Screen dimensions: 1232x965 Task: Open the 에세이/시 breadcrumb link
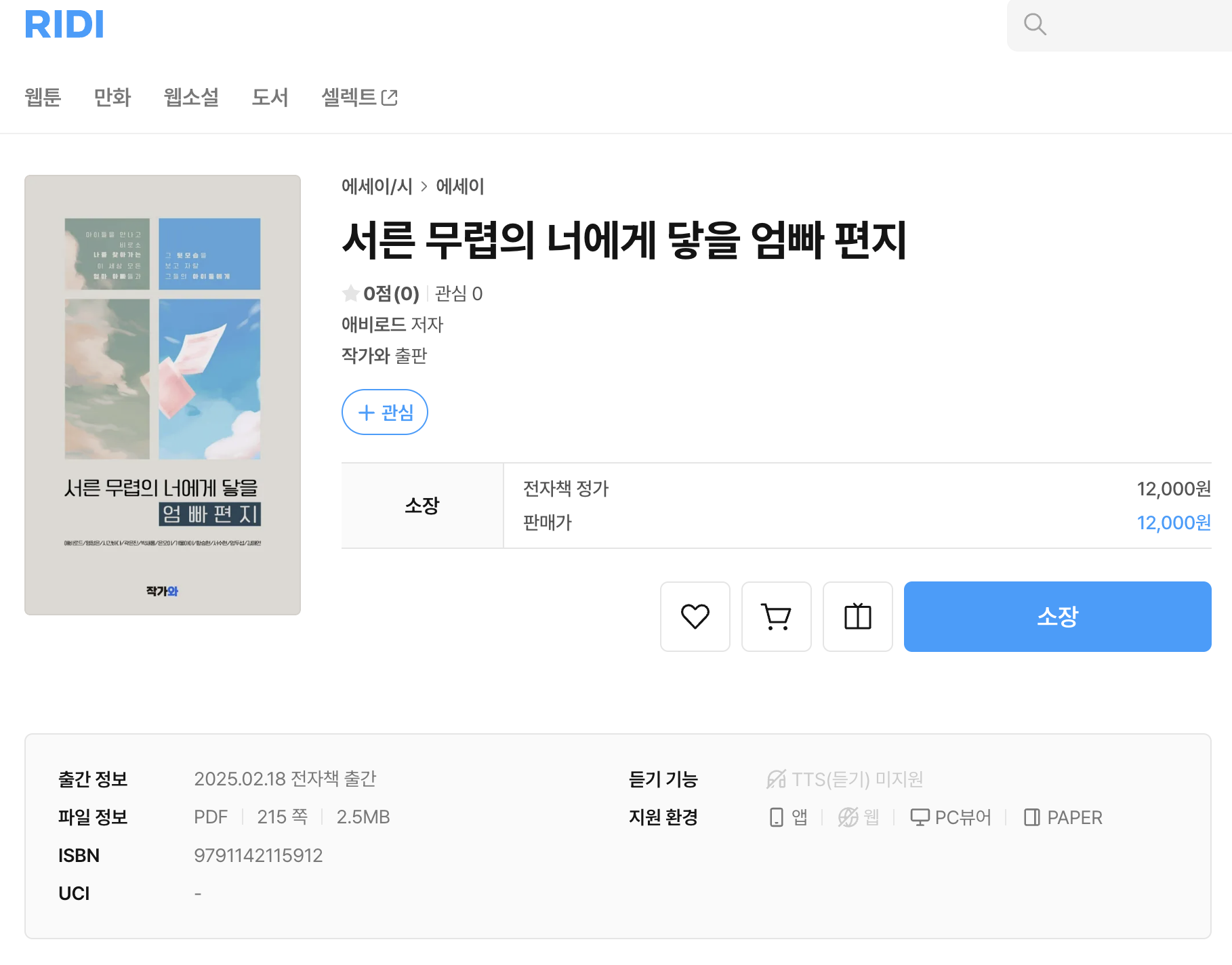click(377, 186)
